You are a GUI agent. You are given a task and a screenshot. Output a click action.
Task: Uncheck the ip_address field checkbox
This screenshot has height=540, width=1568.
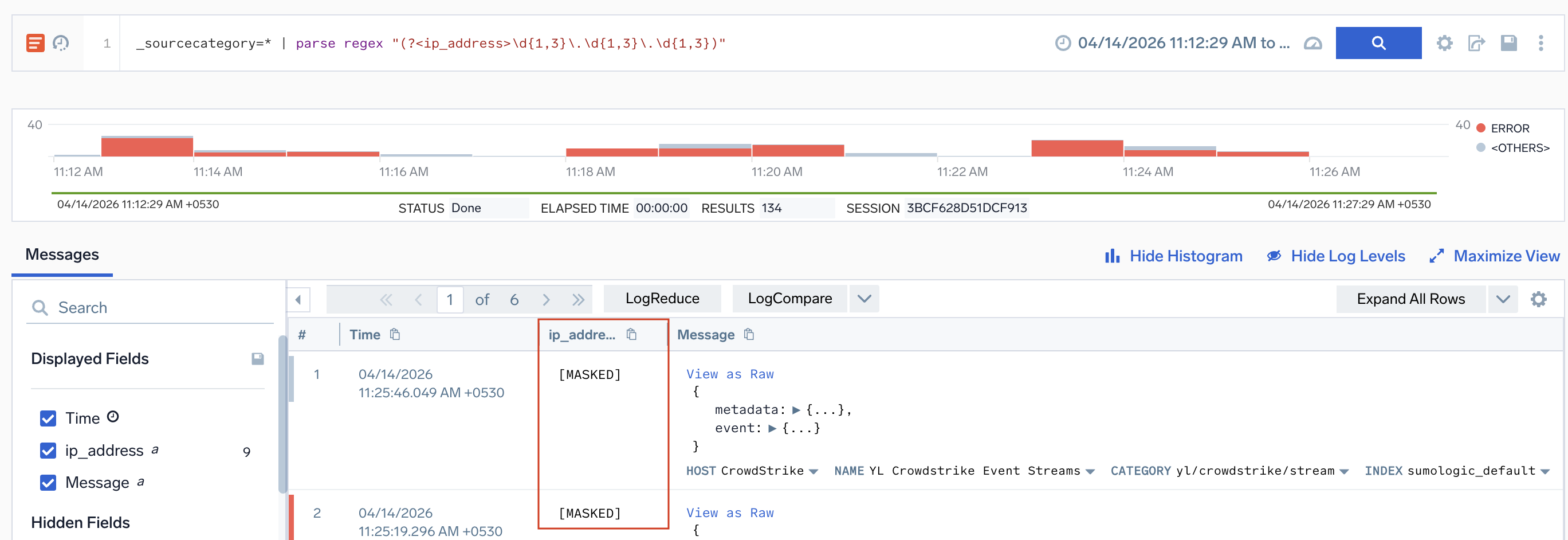tap(48, 451)
